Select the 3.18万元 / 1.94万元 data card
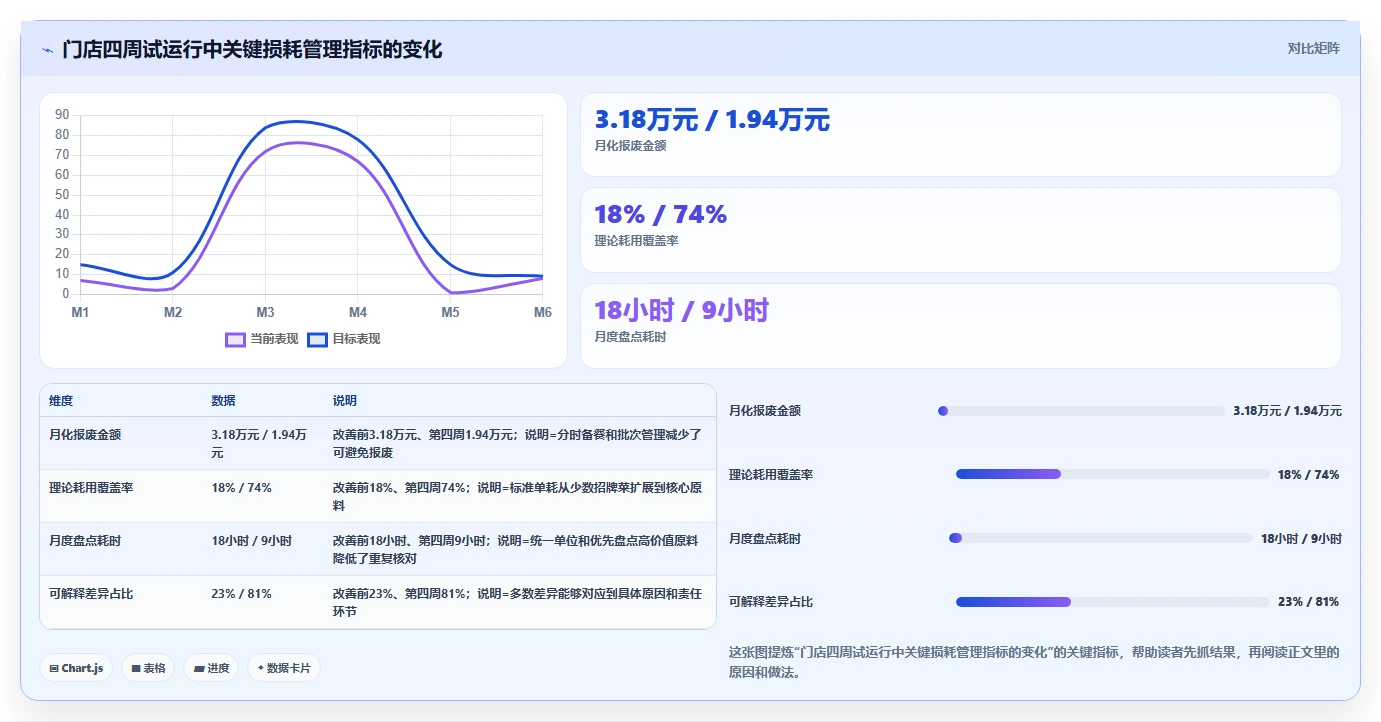Viewport: 1381px width, 722px height. click(x=961, y=135)
